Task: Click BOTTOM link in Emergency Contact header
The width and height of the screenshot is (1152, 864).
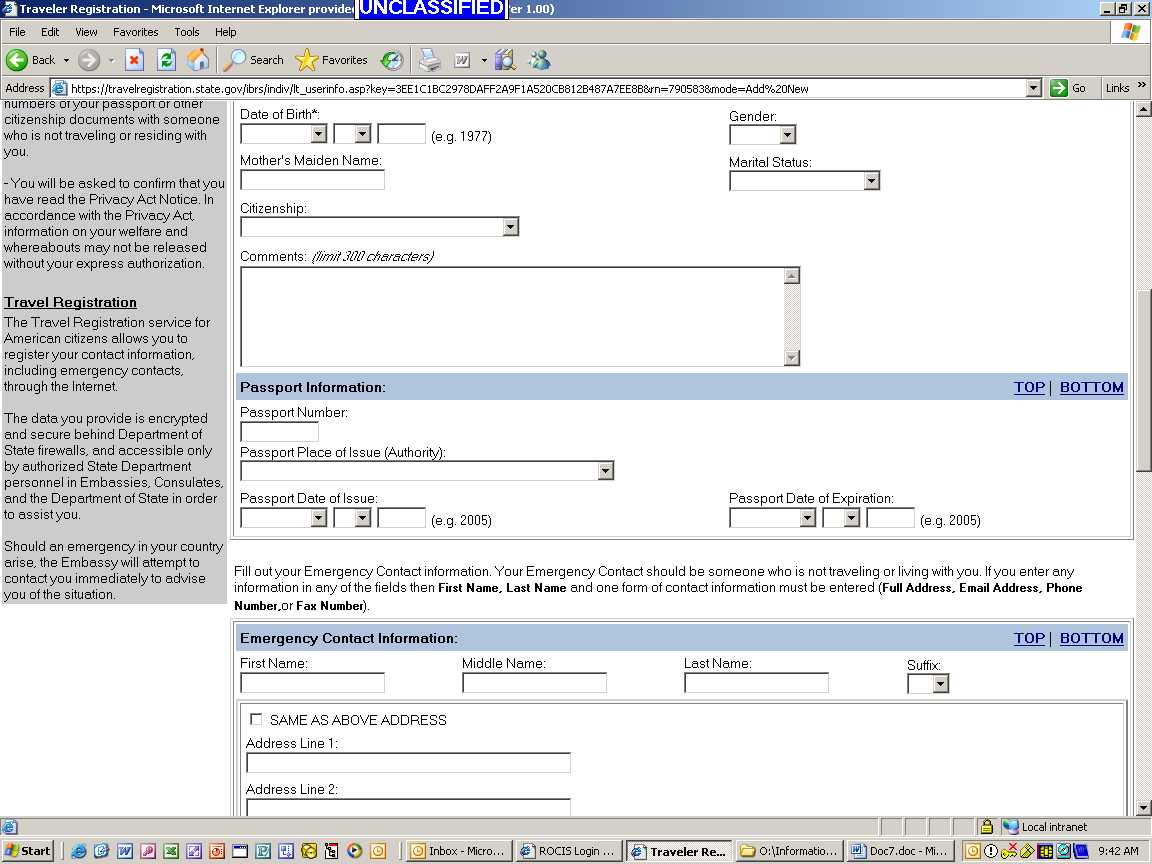Action: [1091, 638]
